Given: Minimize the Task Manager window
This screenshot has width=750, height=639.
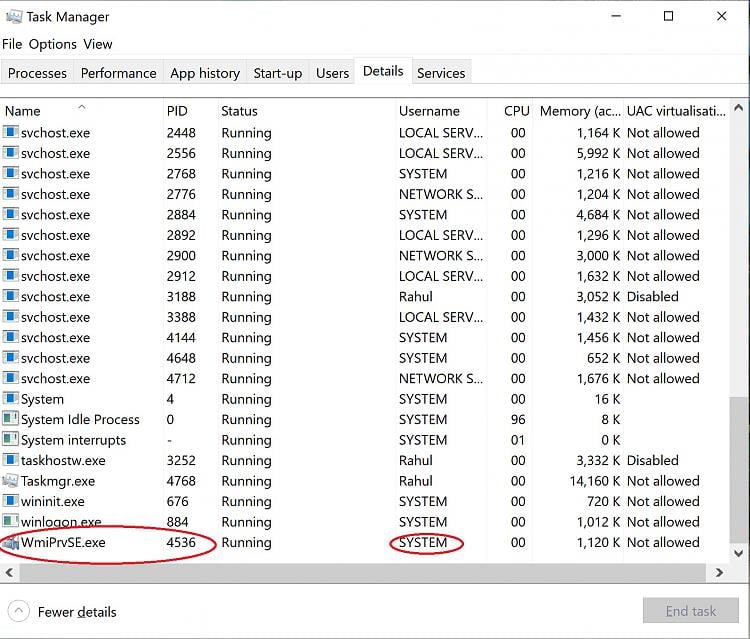Looking at the screenshot, I should [616, 16].
